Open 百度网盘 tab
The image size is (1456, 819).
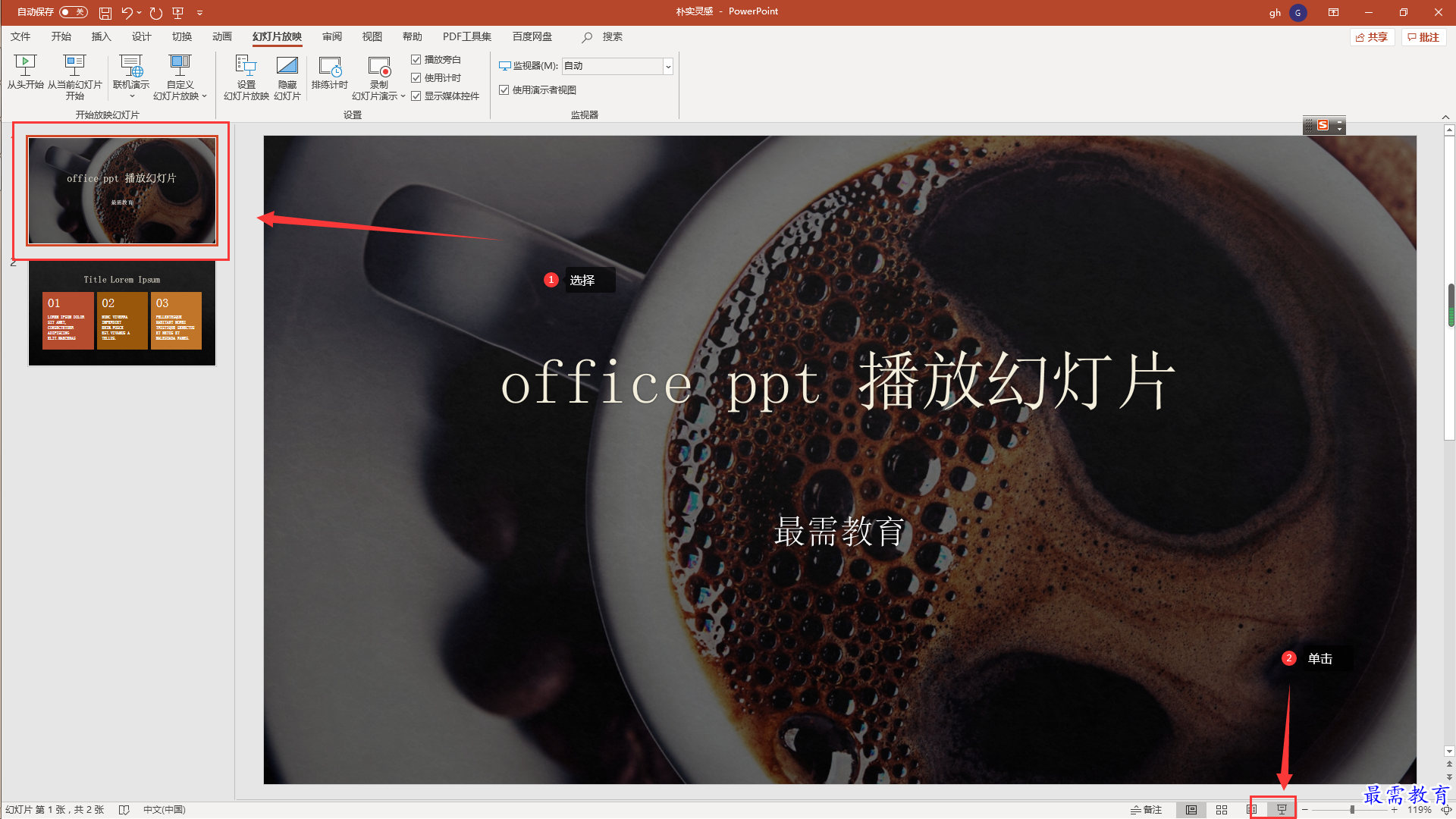(x=532, y=36)
